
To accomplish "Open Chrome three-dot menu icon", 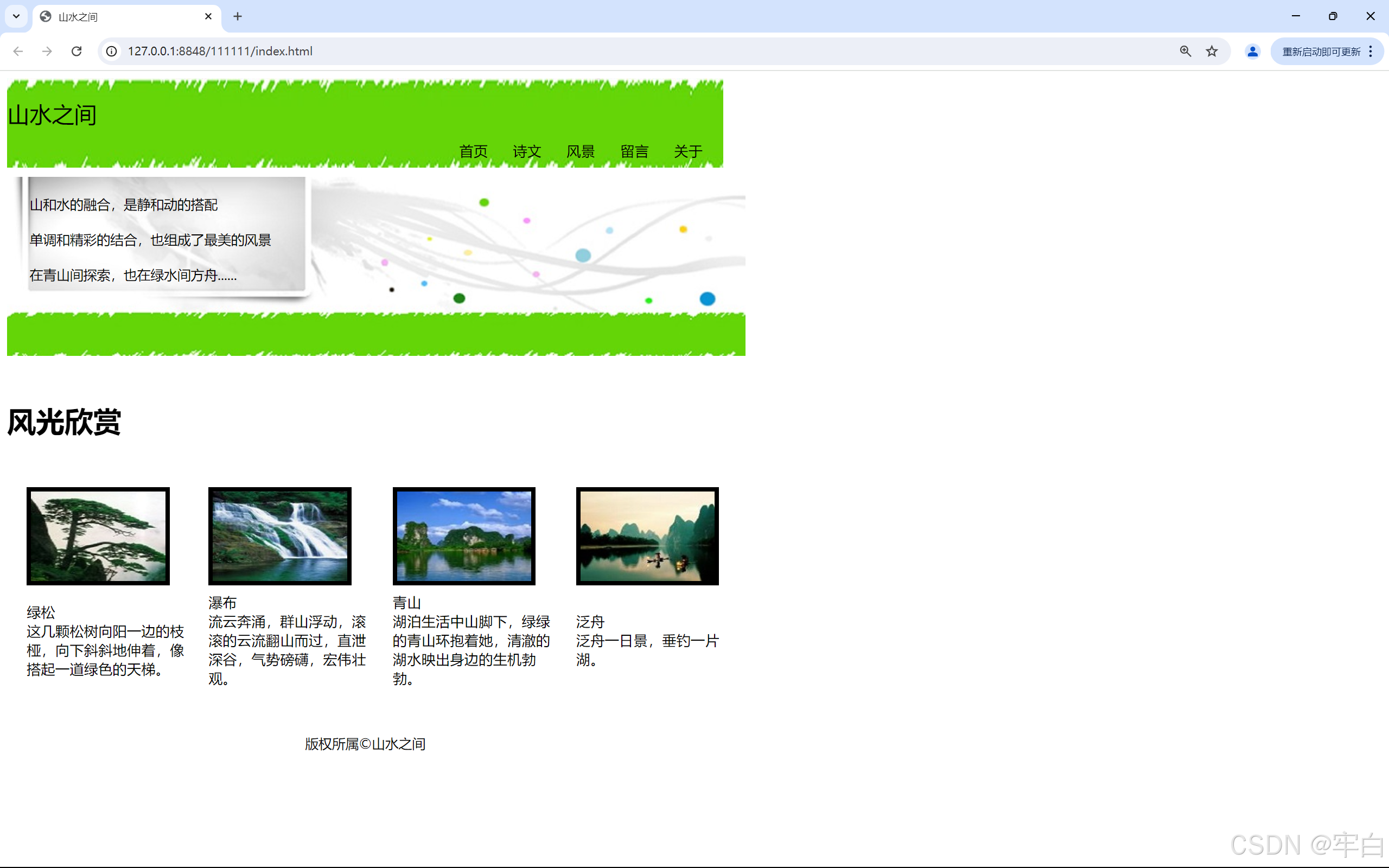I will (x=1371, y=51).
